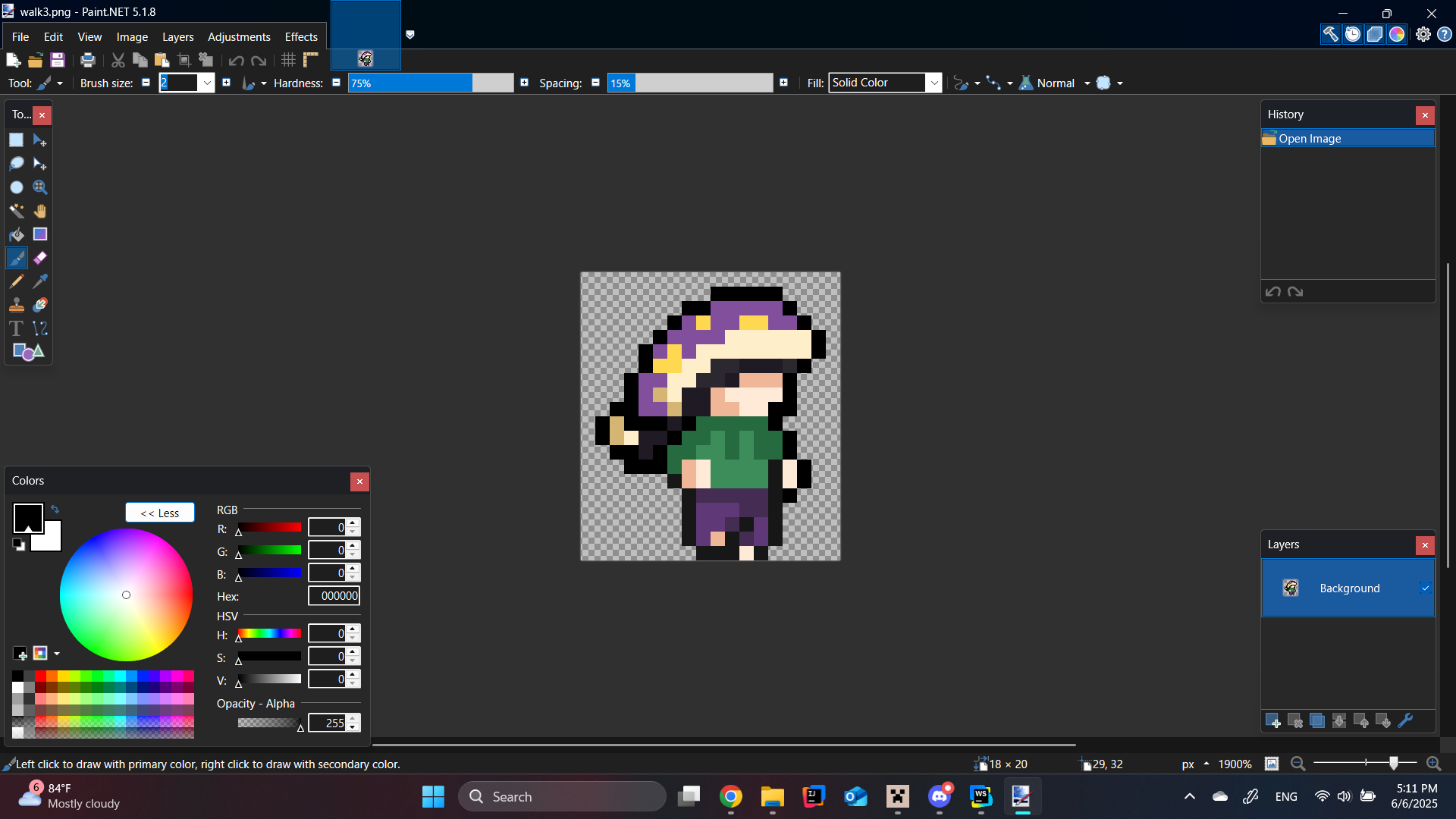Open the Tool chooser dropdown arrow

coord(60,83)
